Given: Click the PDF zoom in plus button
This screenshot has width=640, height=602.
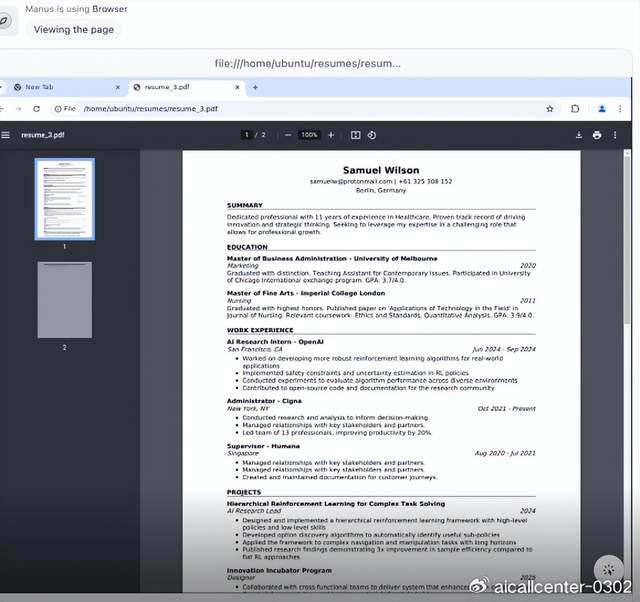Looking at the screenshot, I should click(x=331, y=135).
